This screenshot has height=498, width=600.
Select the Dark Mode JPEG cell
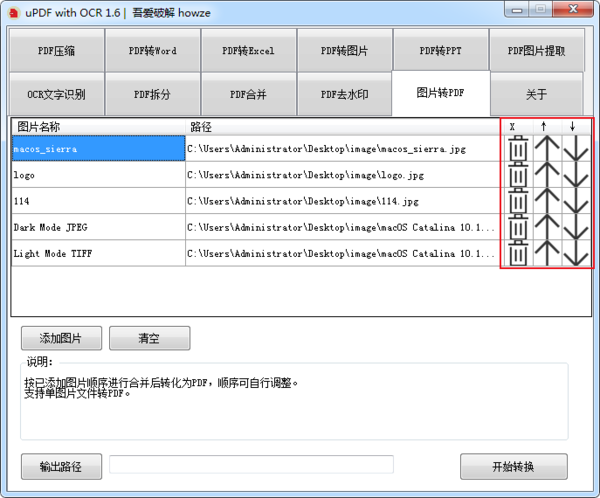pyautogui.click(x=99, y=227)
